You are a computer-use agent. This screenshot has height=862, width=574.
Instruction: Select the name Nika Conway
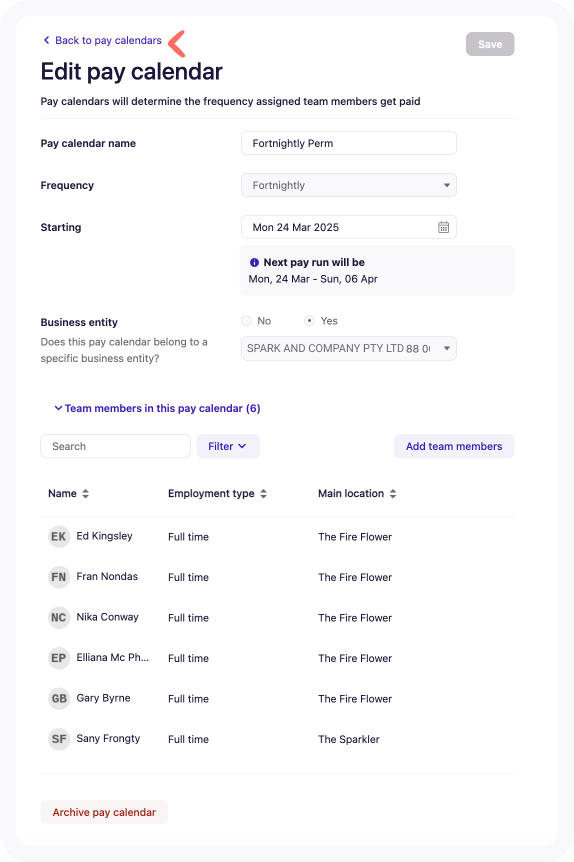pos(107,617)
